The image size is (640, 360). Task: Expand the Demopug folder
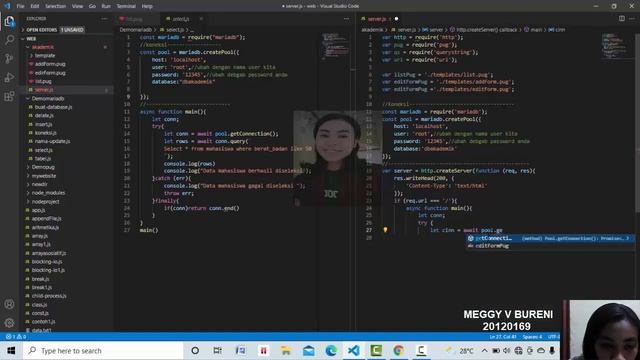click(43, 167)
